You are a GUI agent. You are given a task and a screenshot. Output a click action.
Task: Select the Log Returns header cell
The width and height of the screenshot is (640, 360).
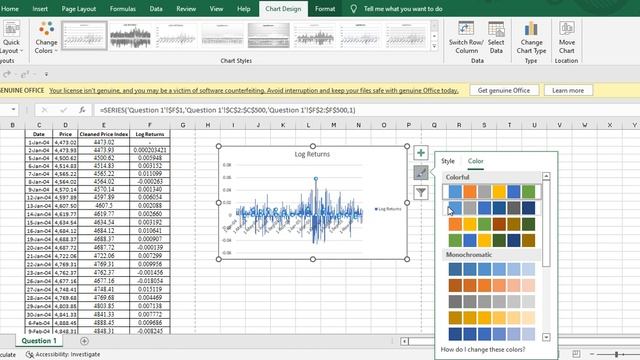pyautogui.click(x=150, y=134)
